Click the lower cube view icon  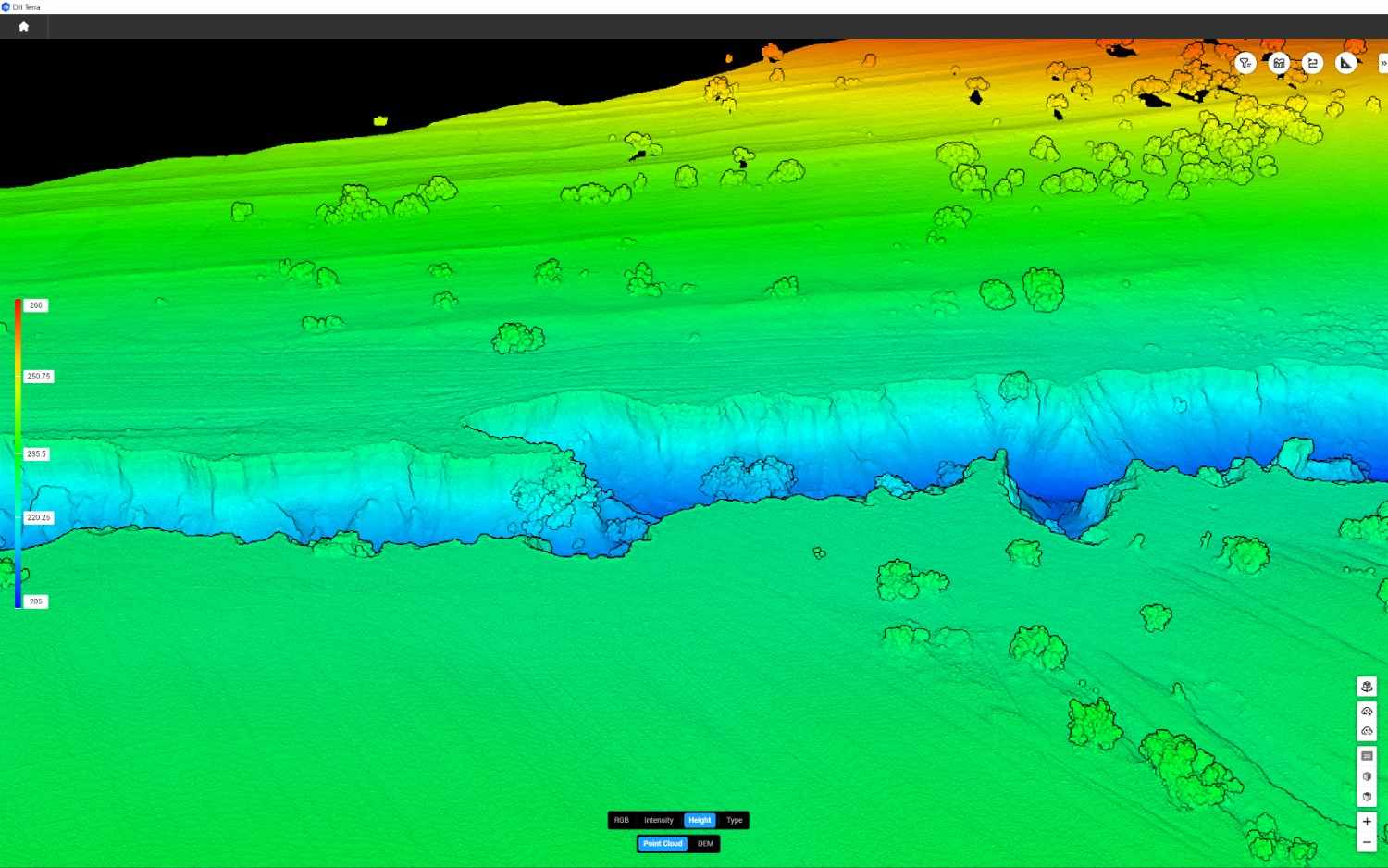tap(1367, 797)
